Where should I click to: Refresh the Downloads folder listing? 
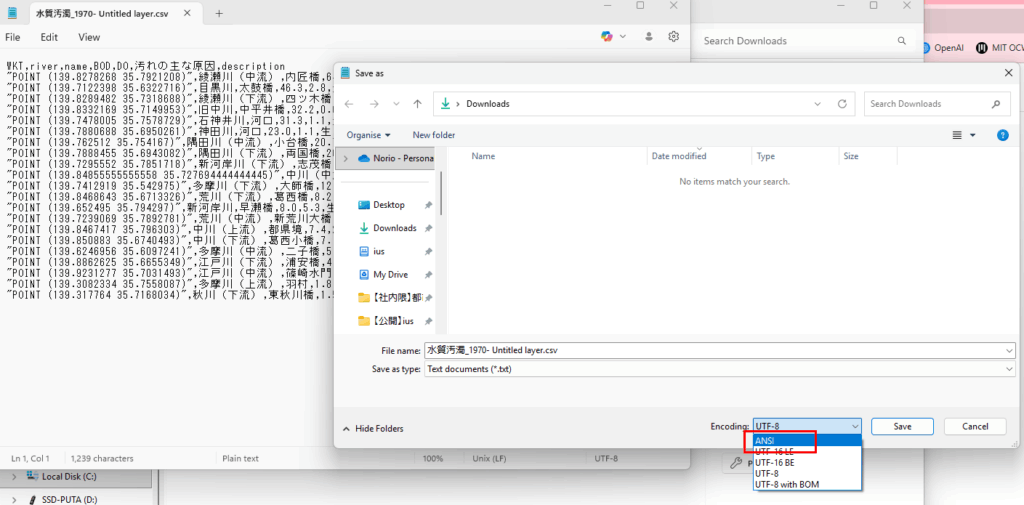[x=843, y=104]
